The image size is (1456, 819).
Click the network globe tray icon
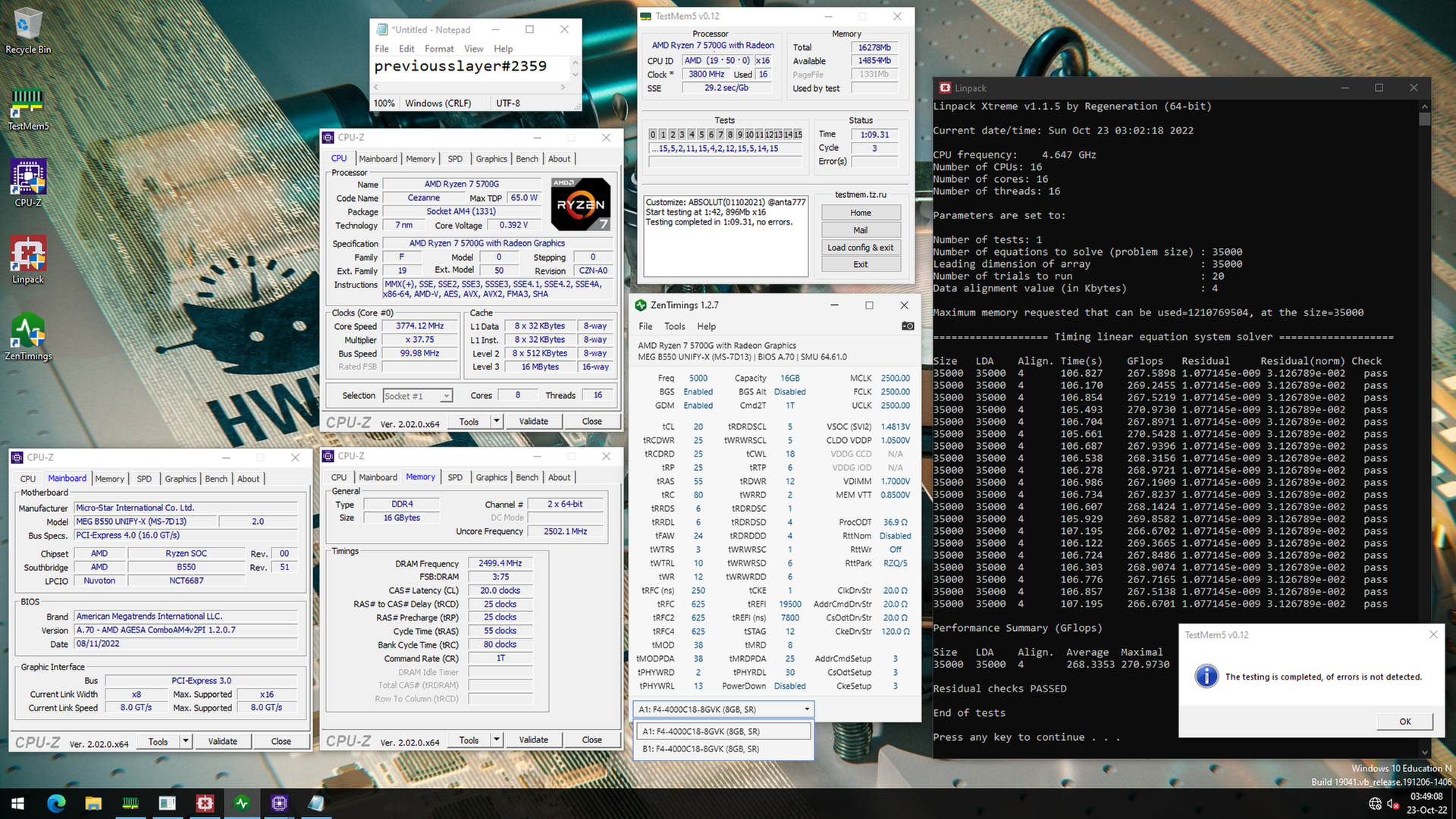[1375, 803]
